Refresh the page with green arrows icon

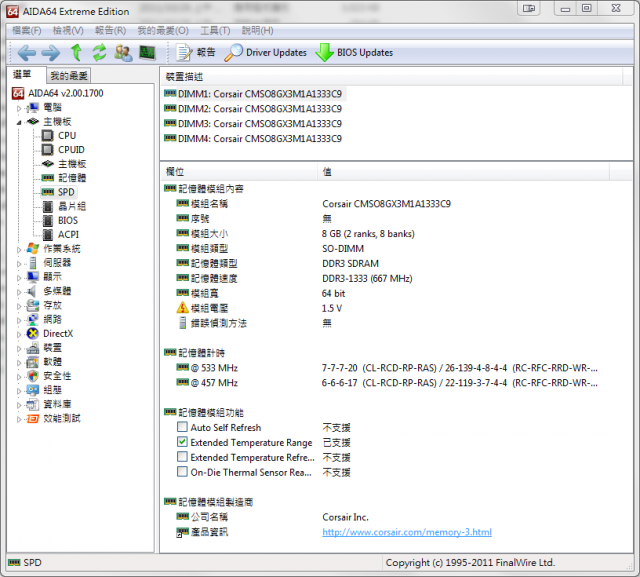pos(99,53)
